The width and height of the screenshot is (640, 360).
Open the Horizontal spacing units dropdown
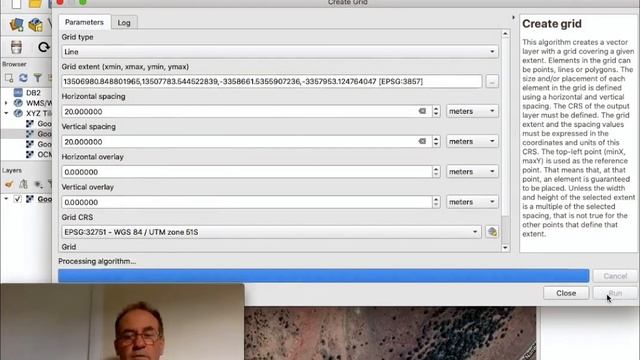[472, 111]
